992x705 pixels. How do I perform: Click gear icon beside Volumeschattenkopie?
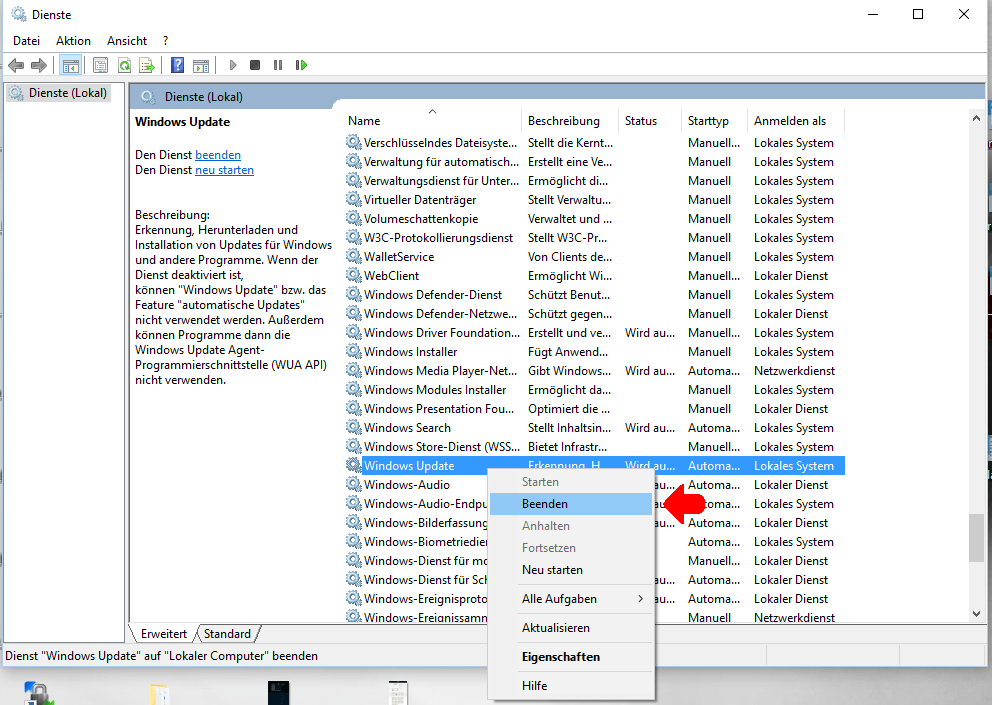tap(354, 218)
